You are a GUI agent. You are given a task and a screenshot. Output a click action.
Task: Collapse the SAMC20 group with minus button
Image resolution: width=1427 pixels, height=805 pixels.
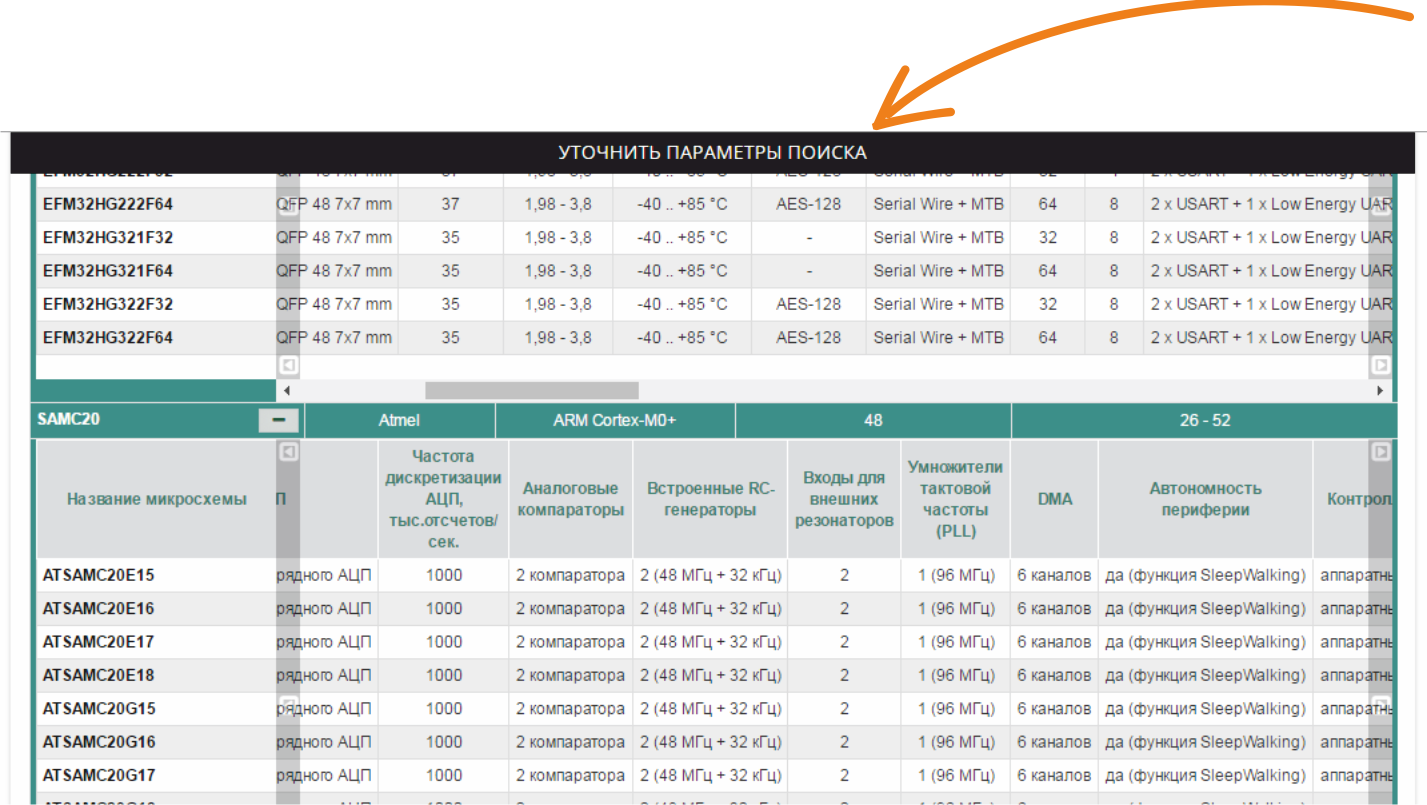tap(279, 420)
